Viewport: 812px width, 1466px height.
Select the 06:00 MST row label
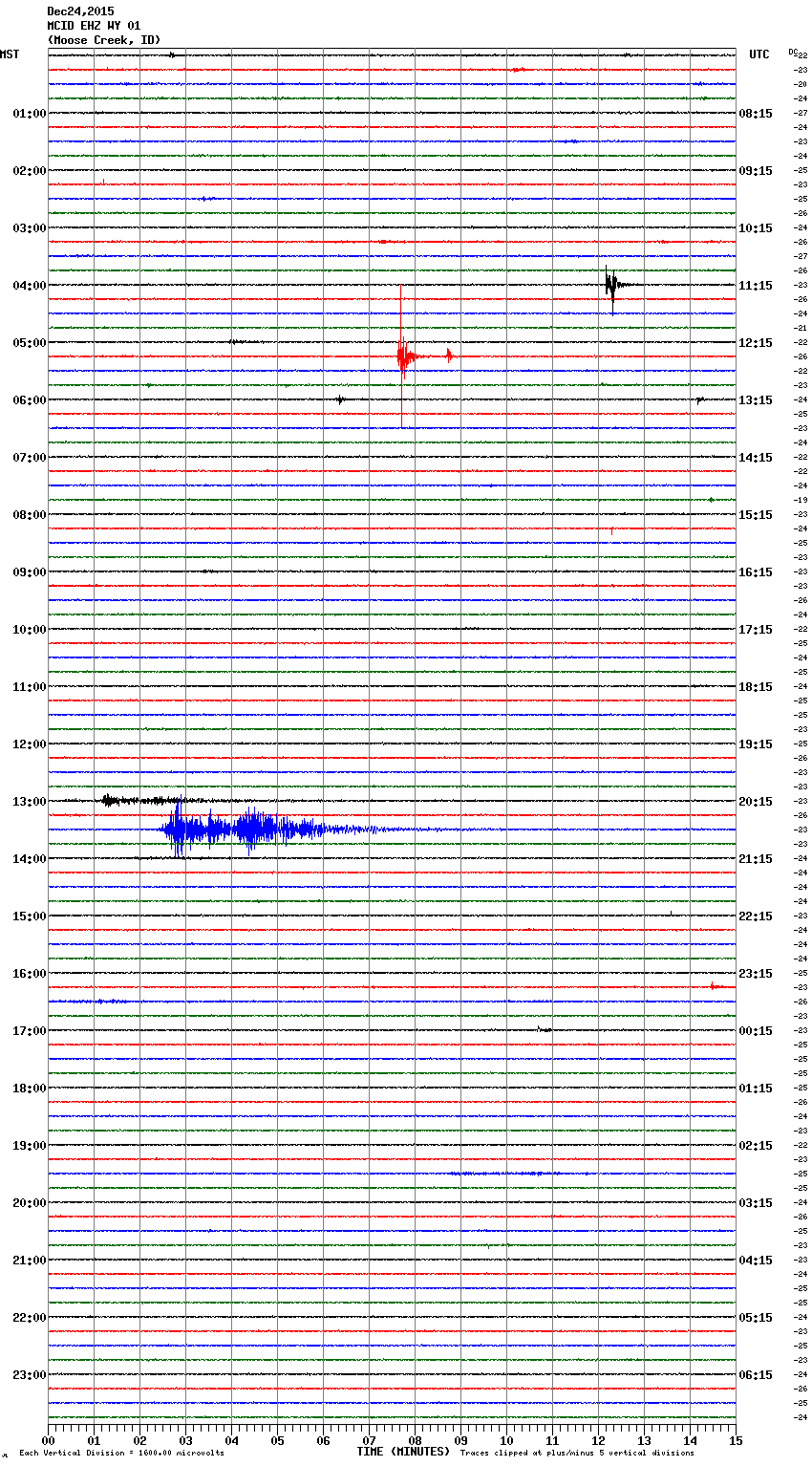pos(29,400)
